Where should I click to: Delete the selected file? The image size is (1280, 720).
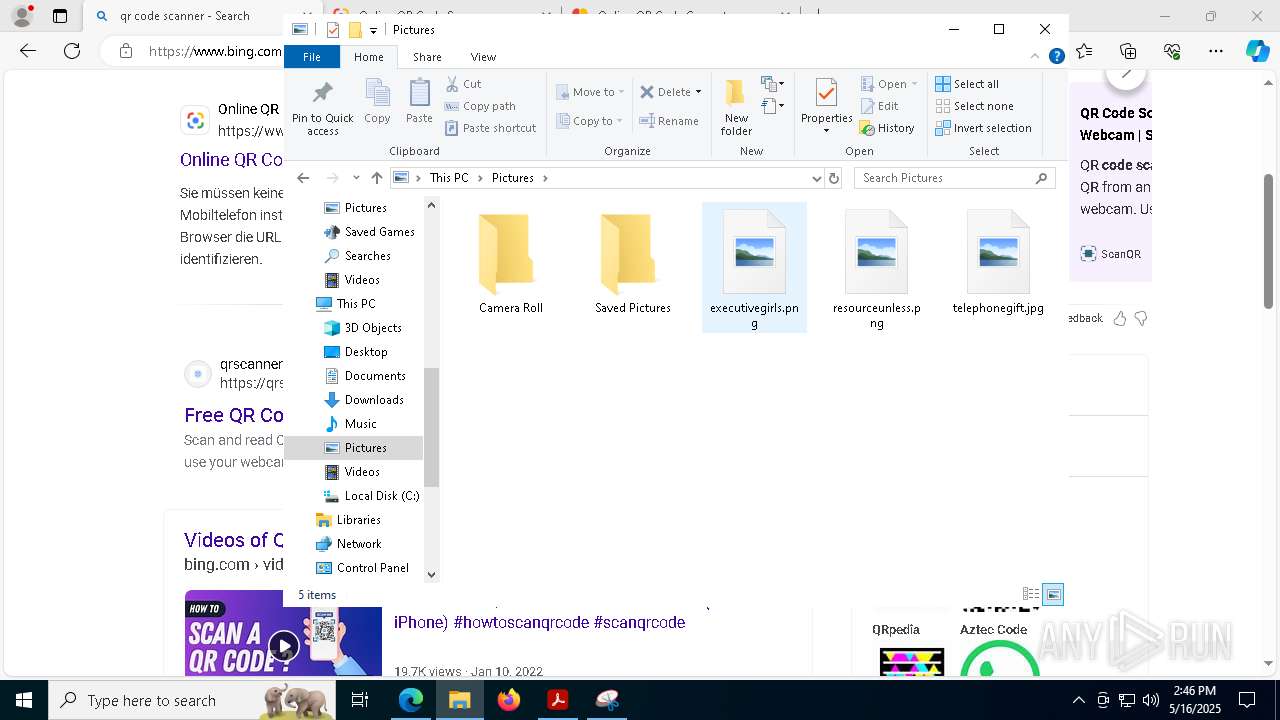pos(665,92)
